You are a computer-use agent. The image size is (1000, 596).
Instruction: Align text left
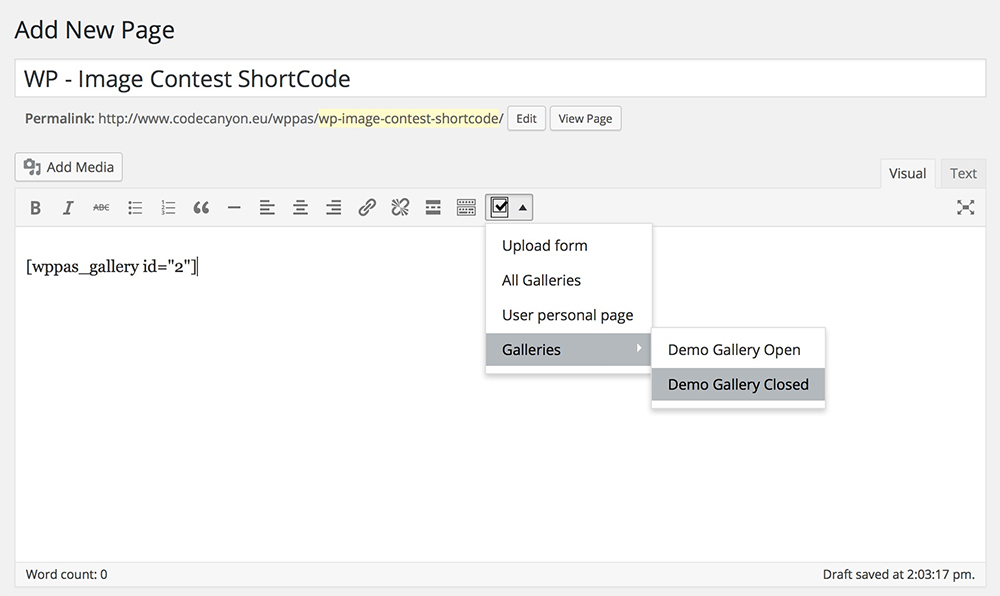tap(267, 208)
